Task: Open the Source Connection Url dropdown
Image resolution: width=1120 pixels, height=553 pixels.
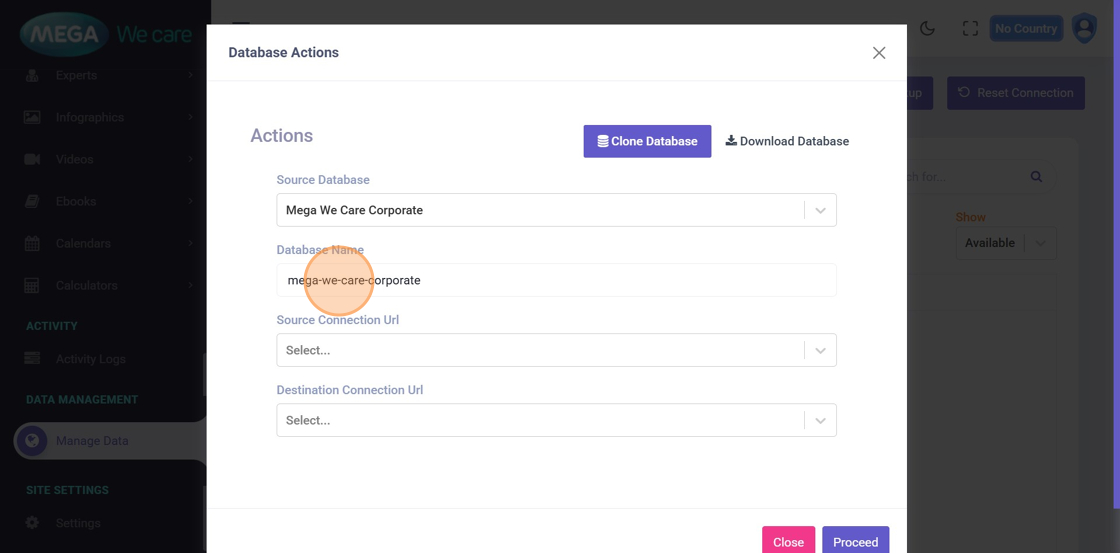Action: point(820,350)
